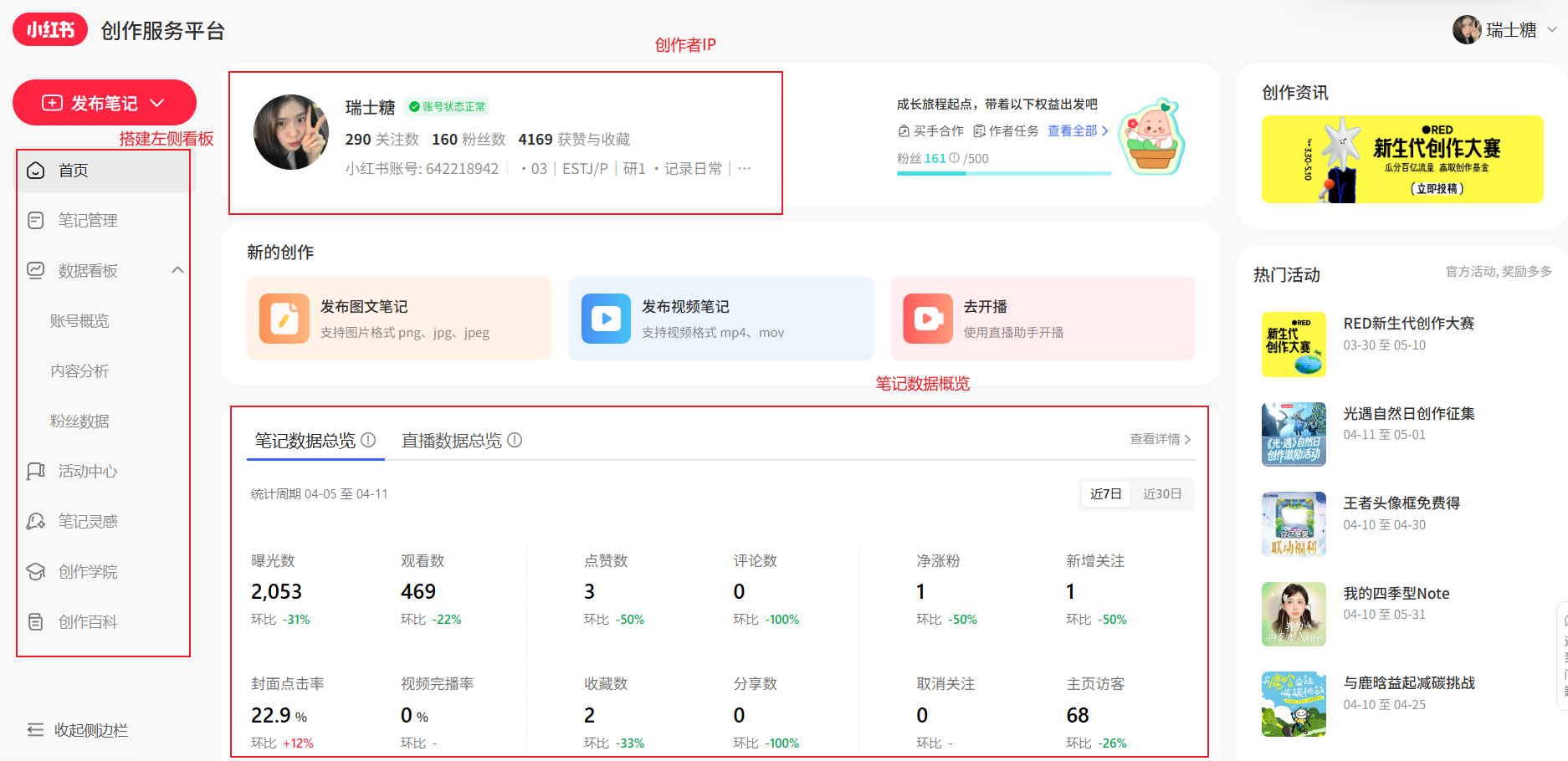Click the 发布图文笔记 card
Viewport: 1568px width, 761px height.
click(x=399, y=319)
